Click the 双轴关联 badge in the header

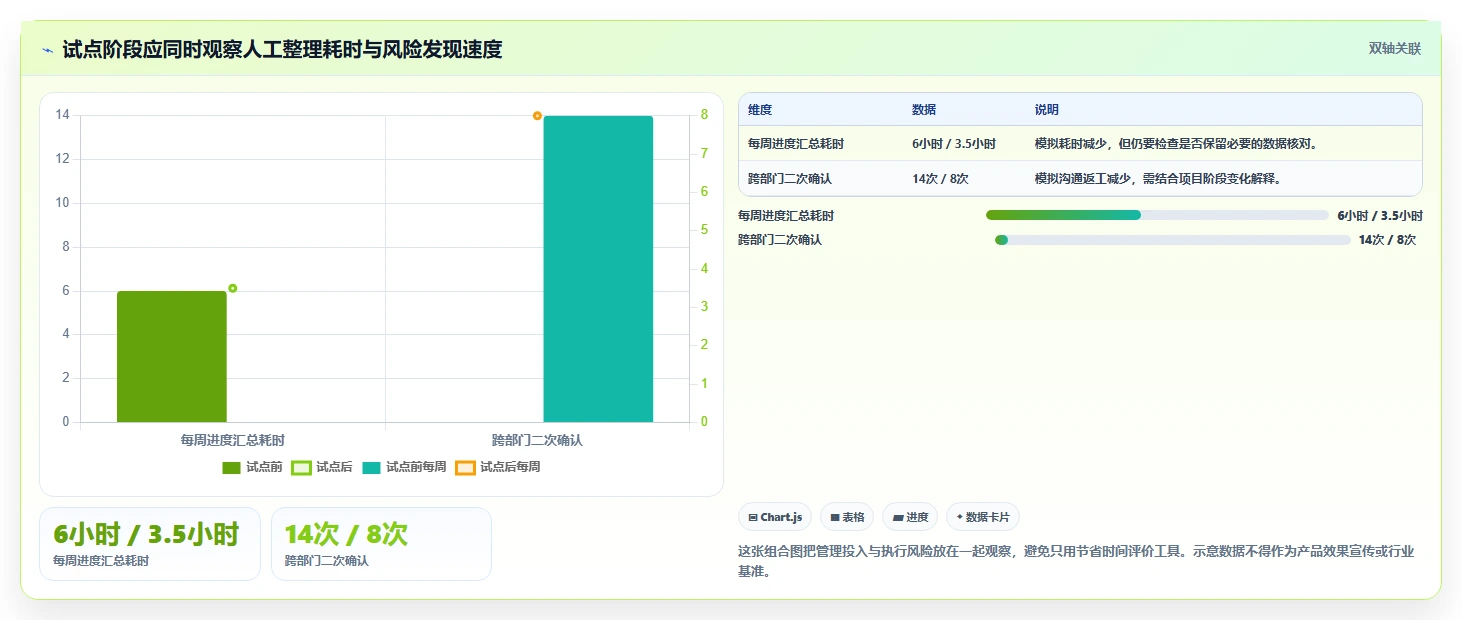pyautogui.click(x=1395, y=49)
